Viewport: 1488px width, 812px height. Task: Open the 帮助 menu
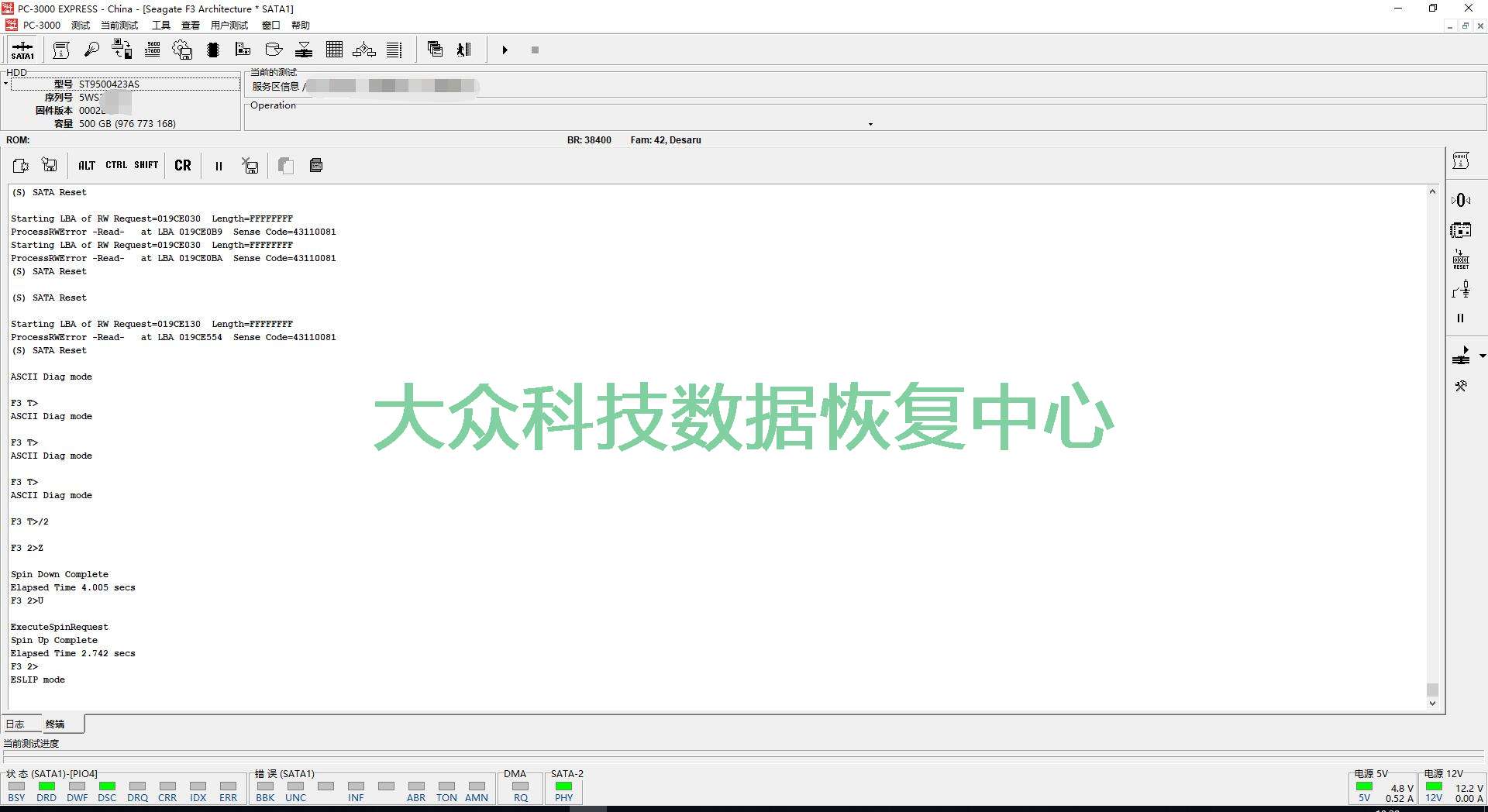point(301,26)
